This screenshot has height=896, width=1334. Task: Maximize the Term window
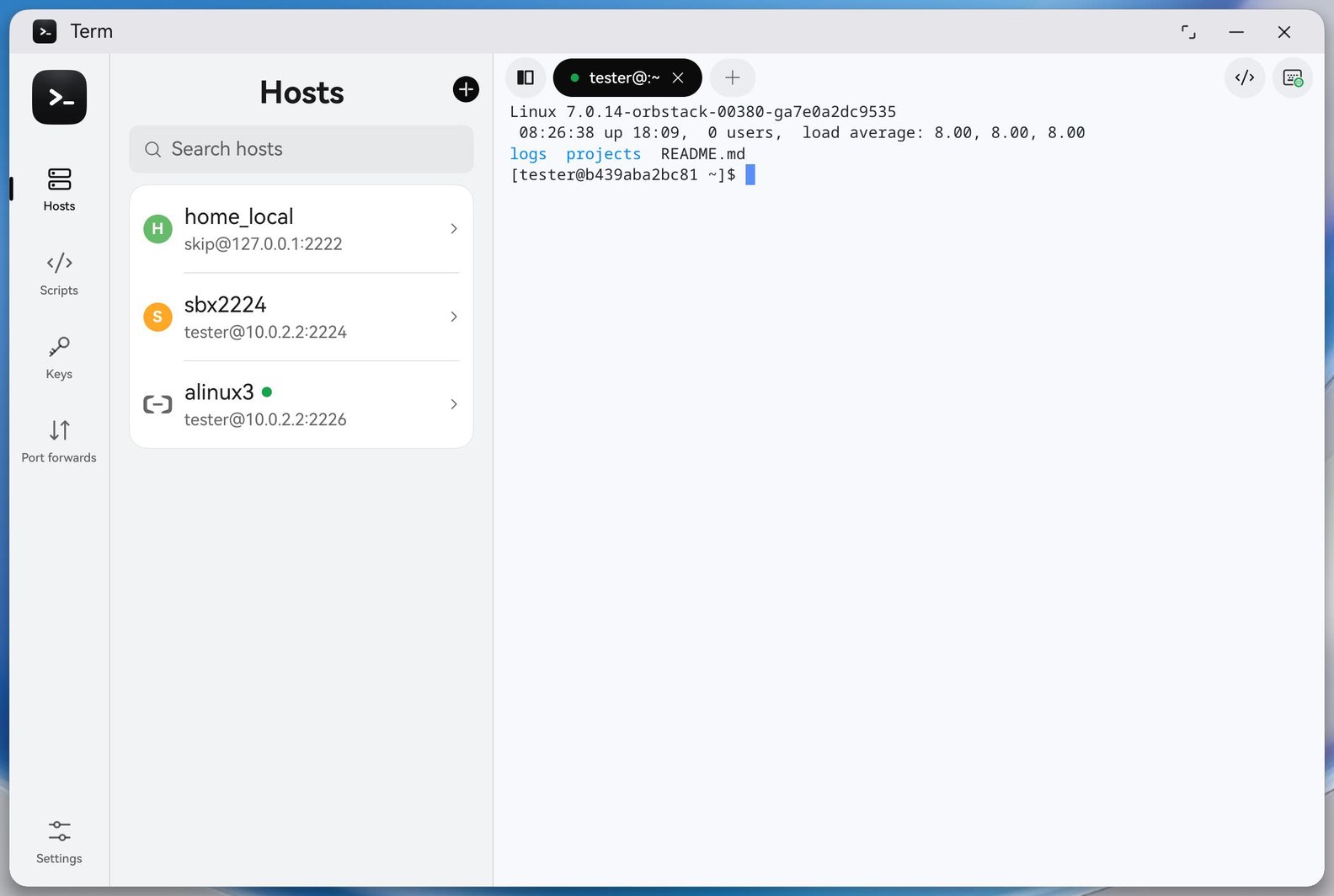(x=1188, y=32)
